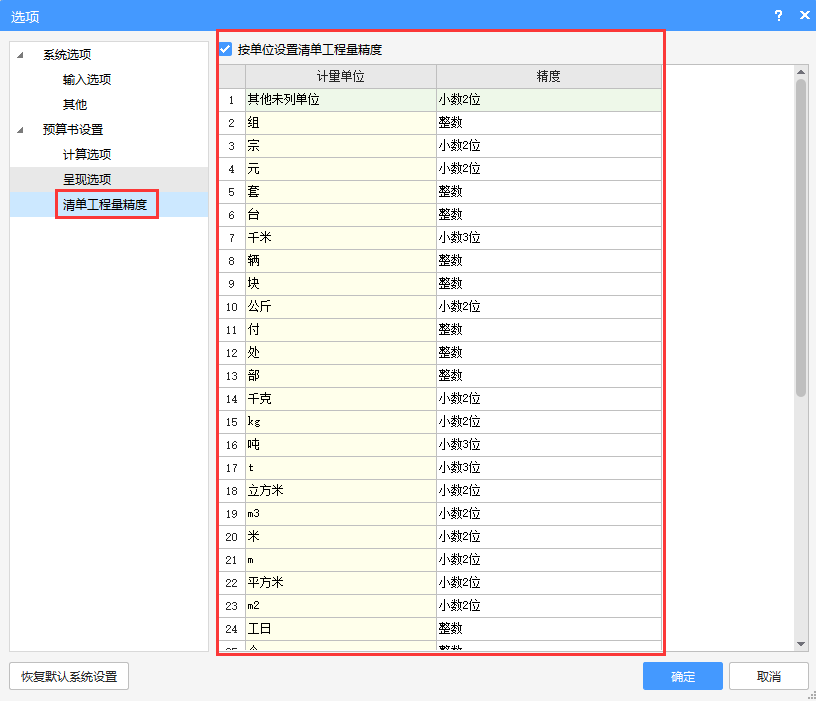Open precision cell for 工日 row
This screenshot has height=701, width=816.
click(x=548, y=628)
